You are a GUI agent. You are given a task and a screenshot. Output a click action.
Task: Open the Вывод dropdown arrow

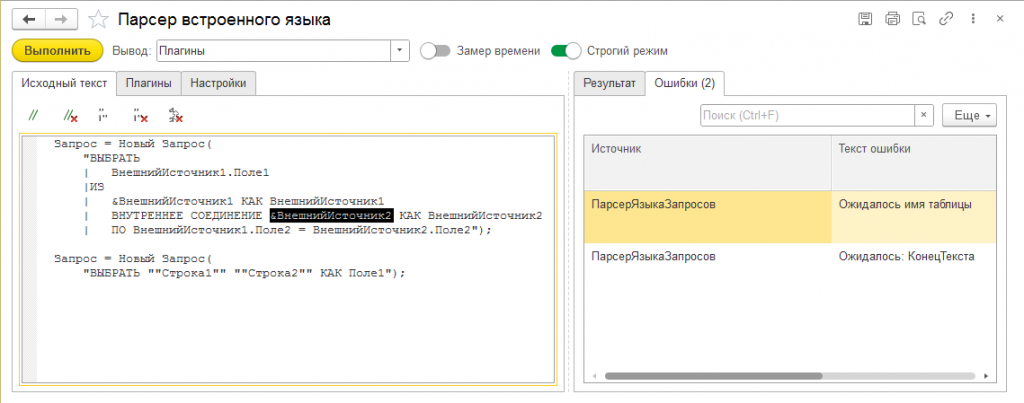point(400,50)
